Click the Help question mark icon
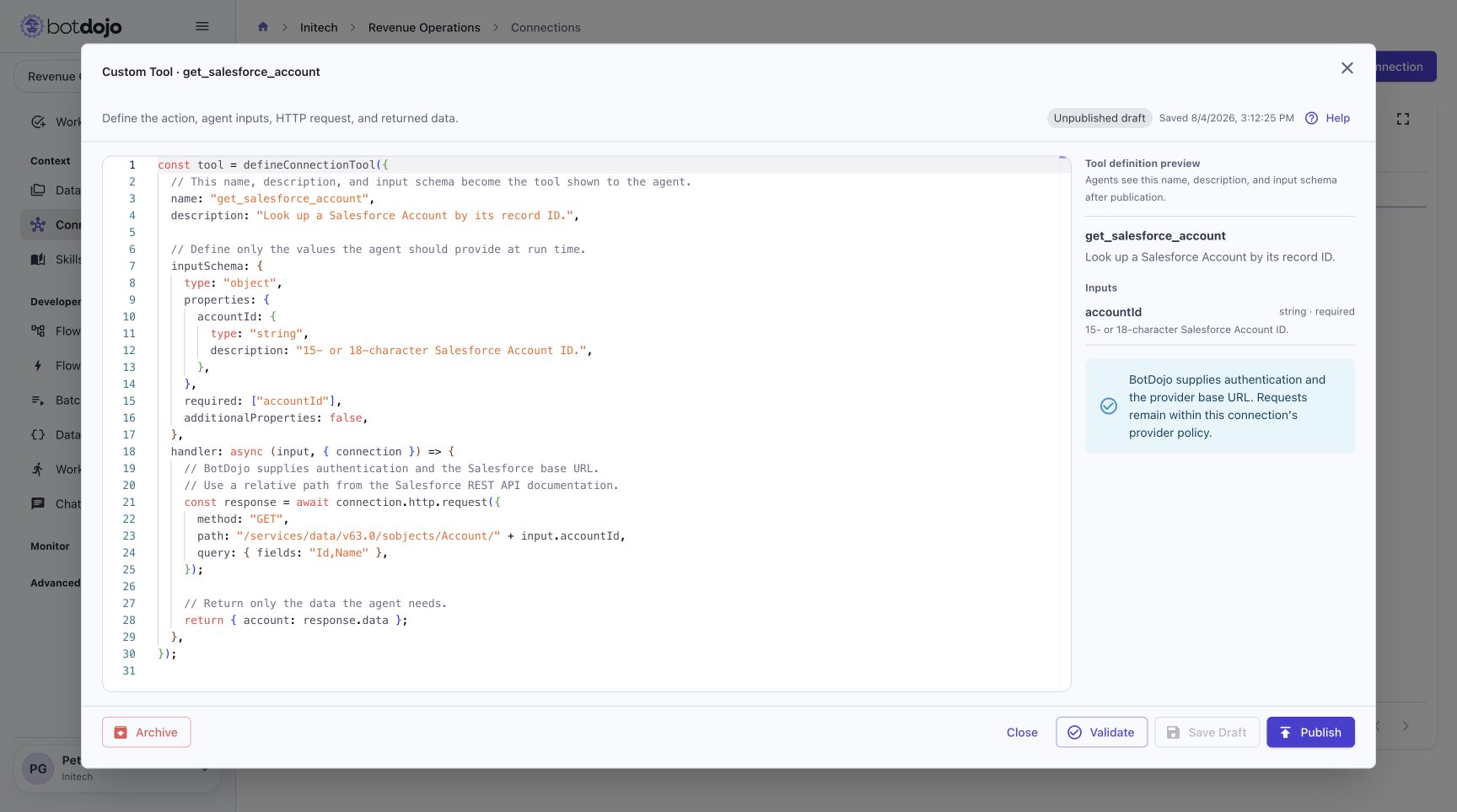The width and height of the screenshot is (1457, 812). click(1311, 118)
